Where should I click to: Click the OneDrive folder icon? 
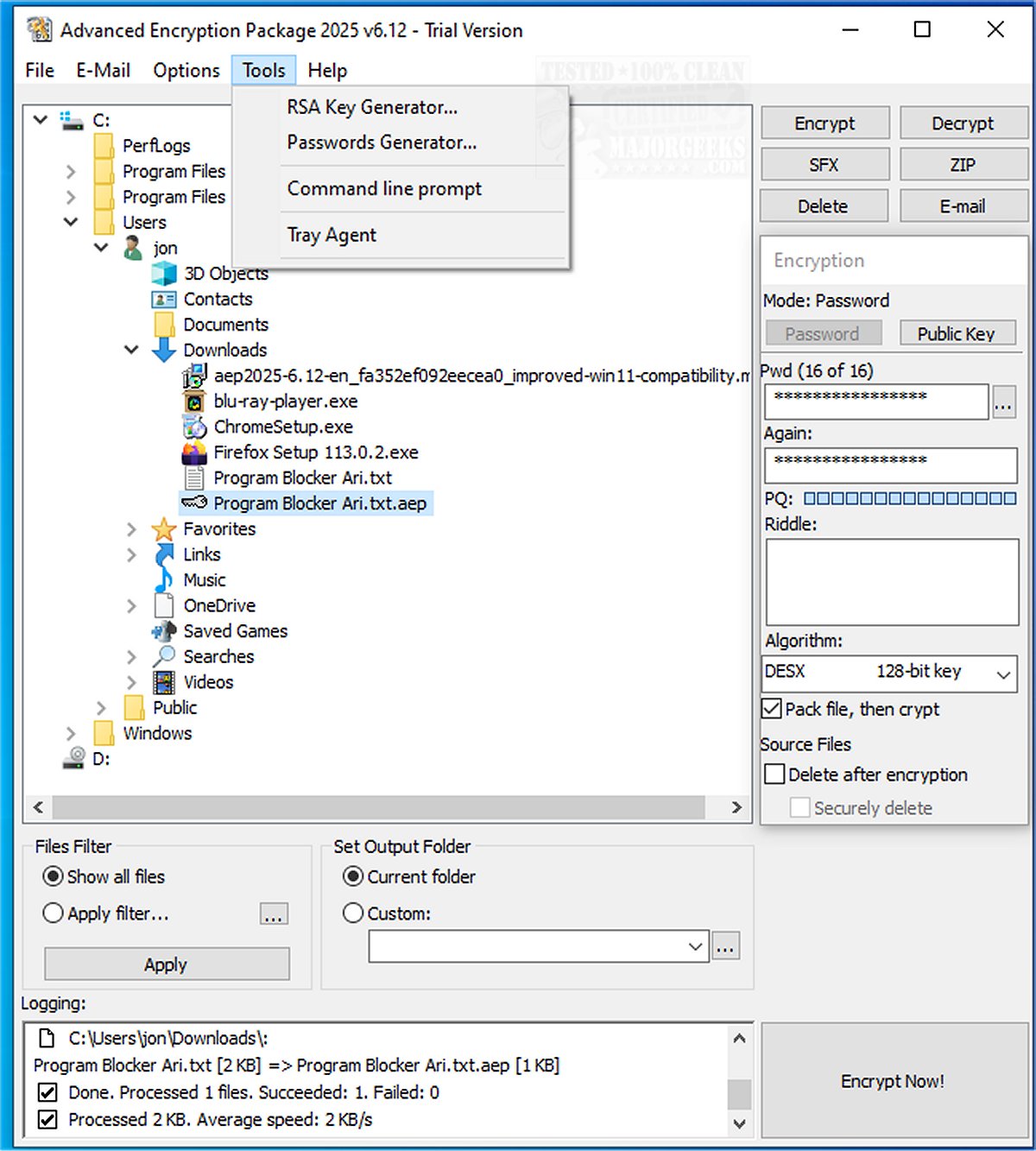pyautogui.click(x=164, y=605)
